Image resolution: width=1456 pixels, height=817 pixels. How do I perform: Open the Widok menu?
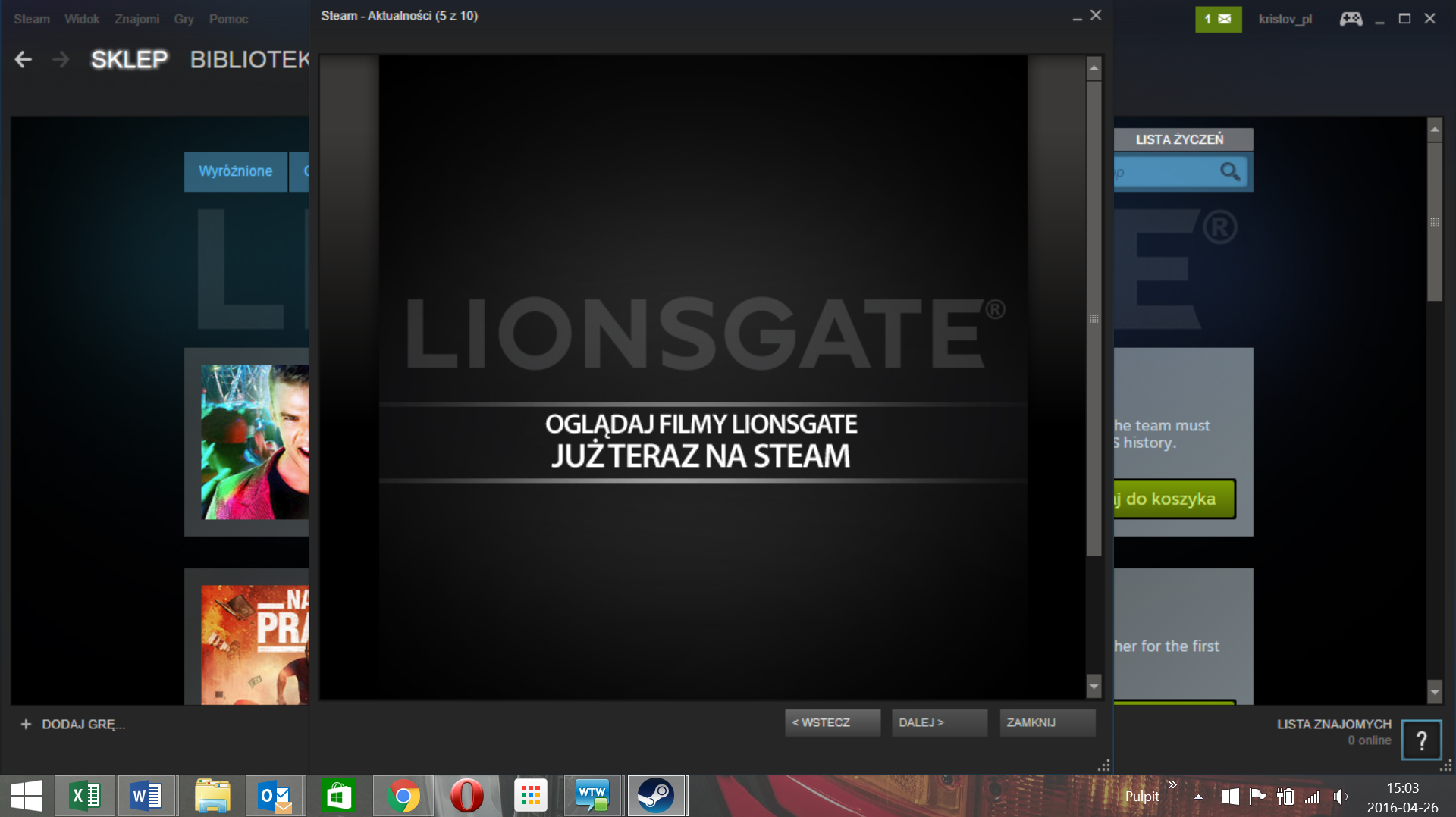coord(82,19)
